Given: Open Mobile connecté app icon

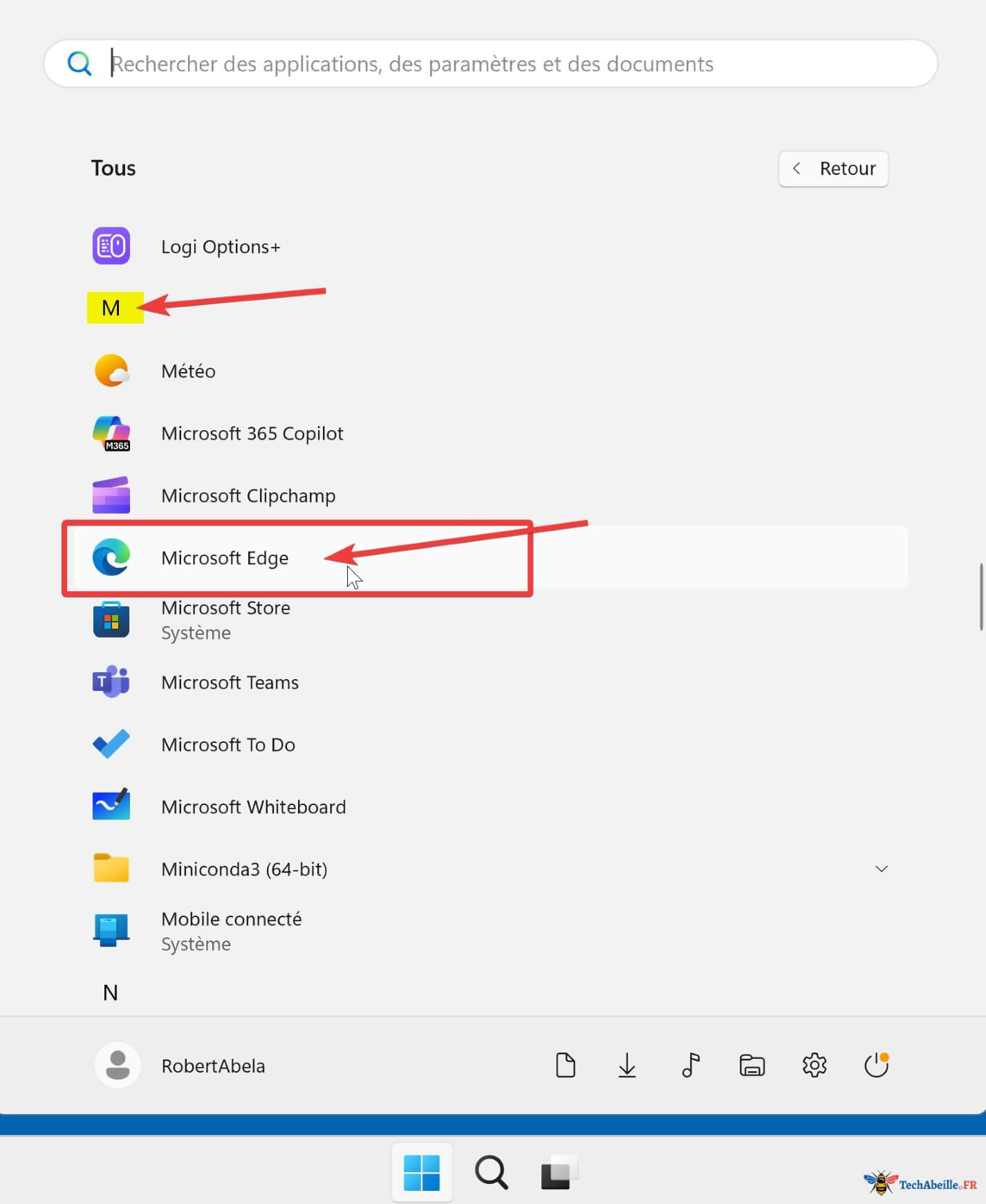Looking at the screenshot, I should point(111,931).
